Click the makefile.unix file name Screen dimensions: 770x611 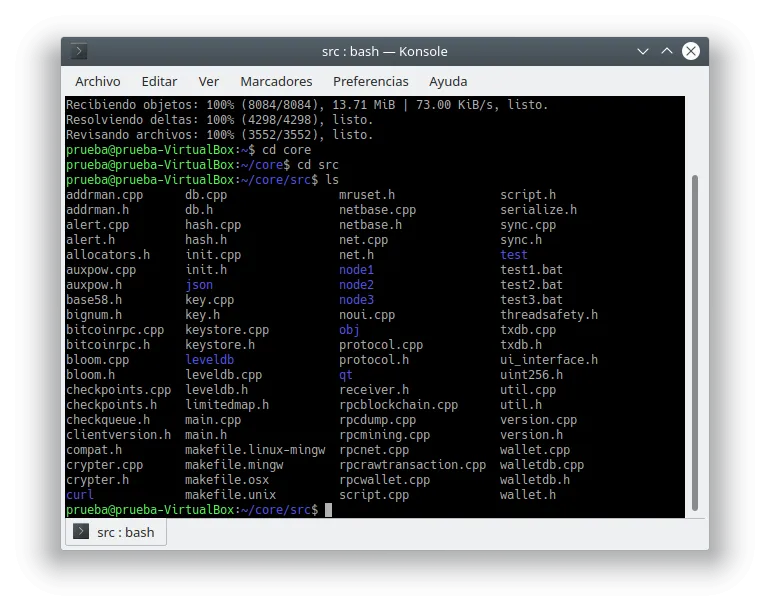(x=230, y=495)
